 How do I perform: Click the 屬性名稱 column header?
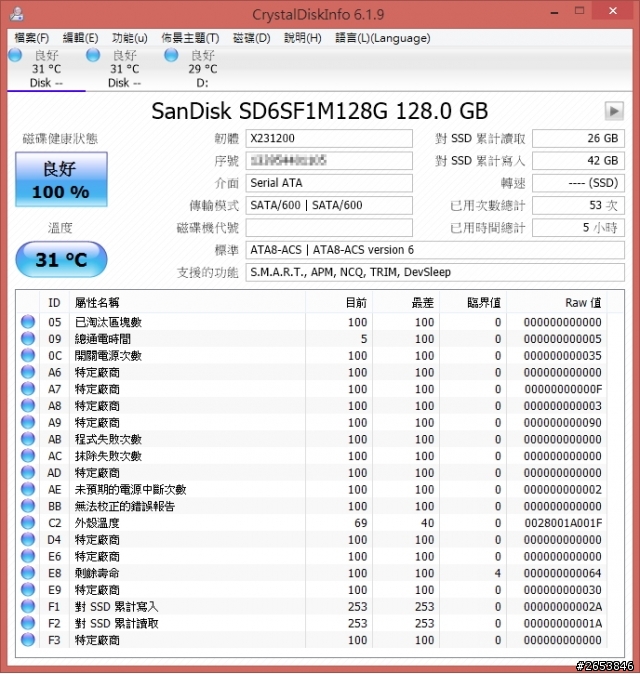[x=187, y=303]
